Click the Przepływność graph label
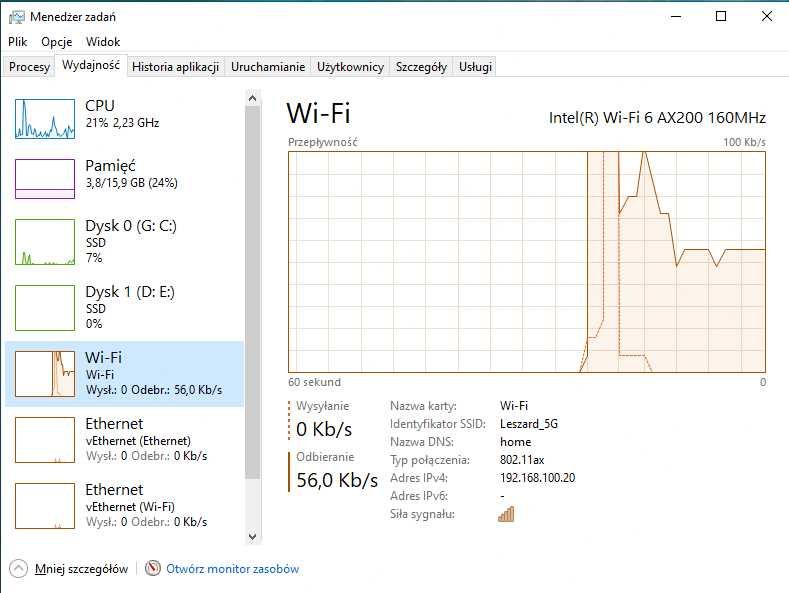789x593 pixels. (323, 142)
